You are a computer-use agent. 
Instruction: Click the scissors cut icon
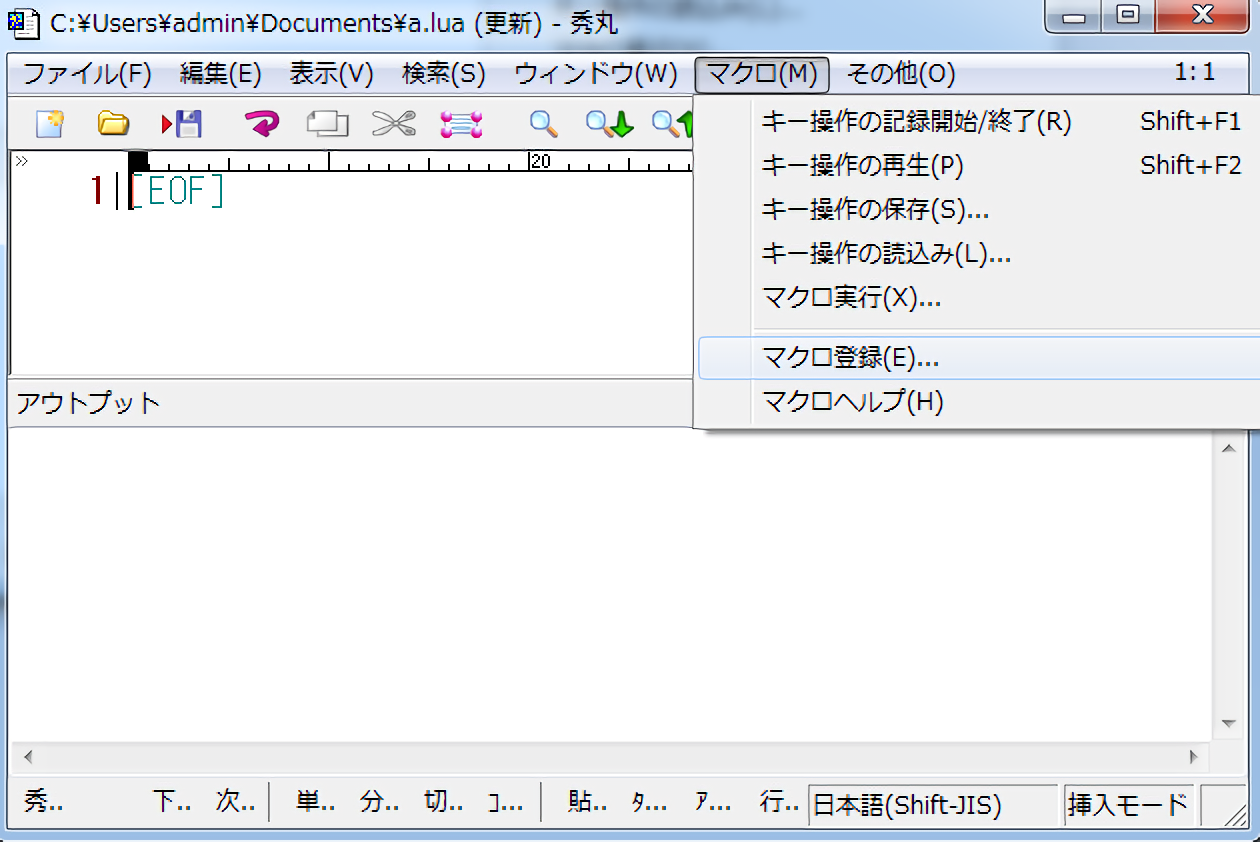(x=393, y=124)
